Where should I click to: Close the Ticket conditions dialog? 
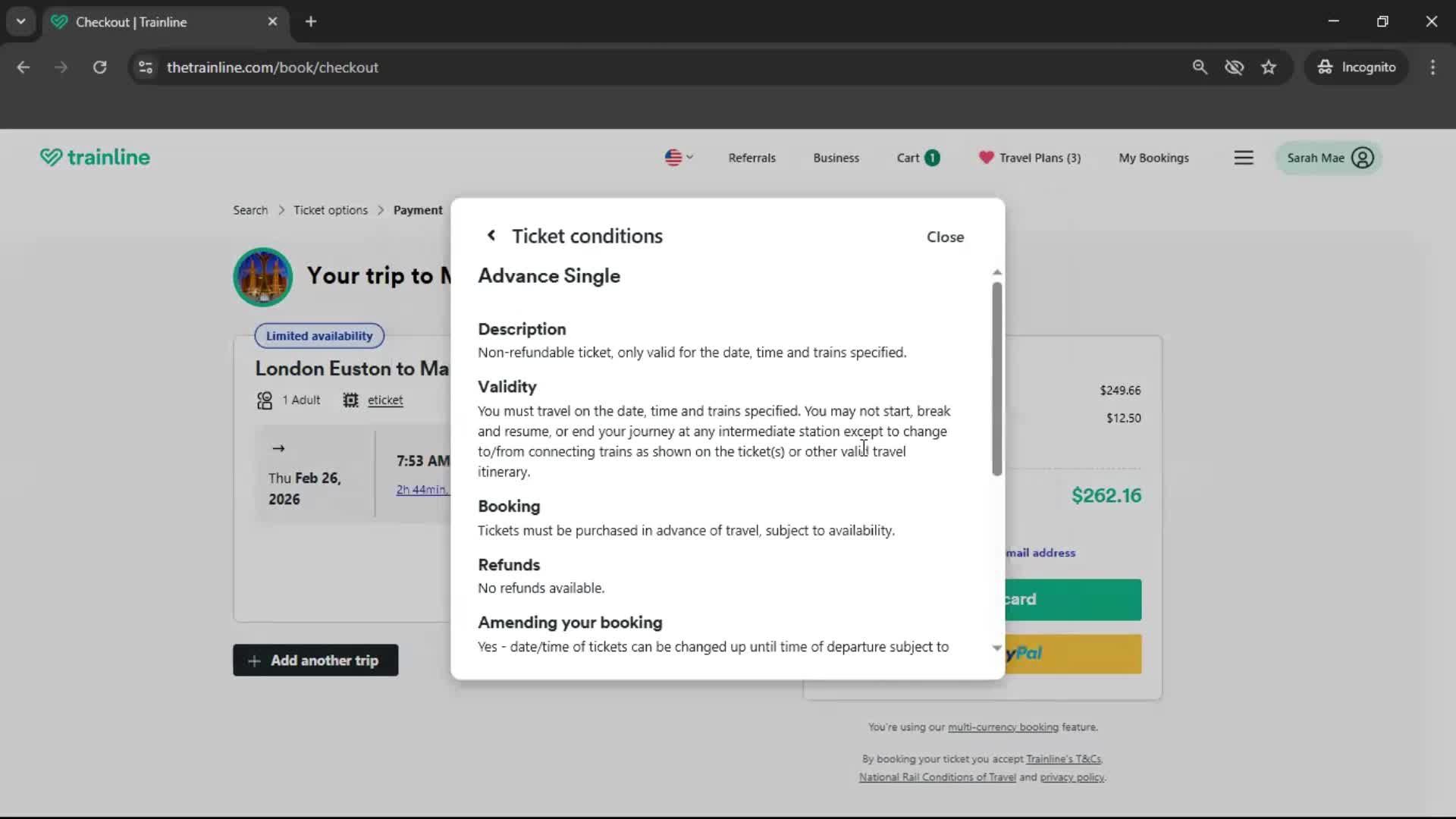click(945, 237)
